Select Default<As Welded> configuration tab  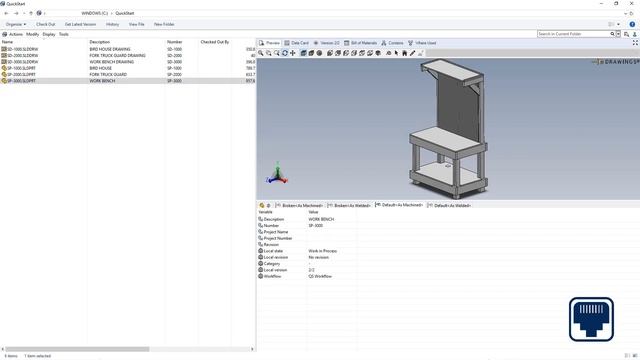pyautogui.click(x=449, y=205)
